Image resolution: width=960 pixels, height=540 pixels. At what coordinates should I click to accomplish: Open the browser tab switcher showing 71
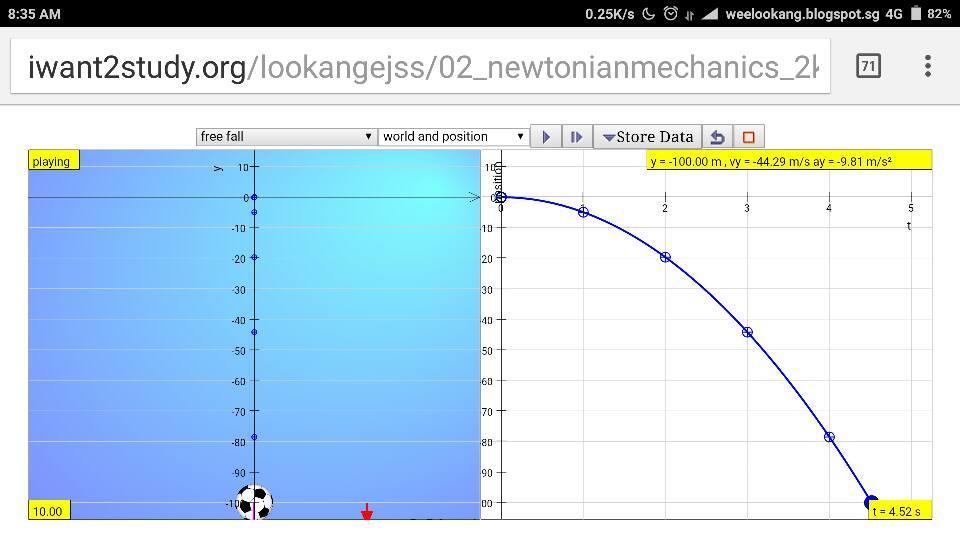click(x=868, y=66)
